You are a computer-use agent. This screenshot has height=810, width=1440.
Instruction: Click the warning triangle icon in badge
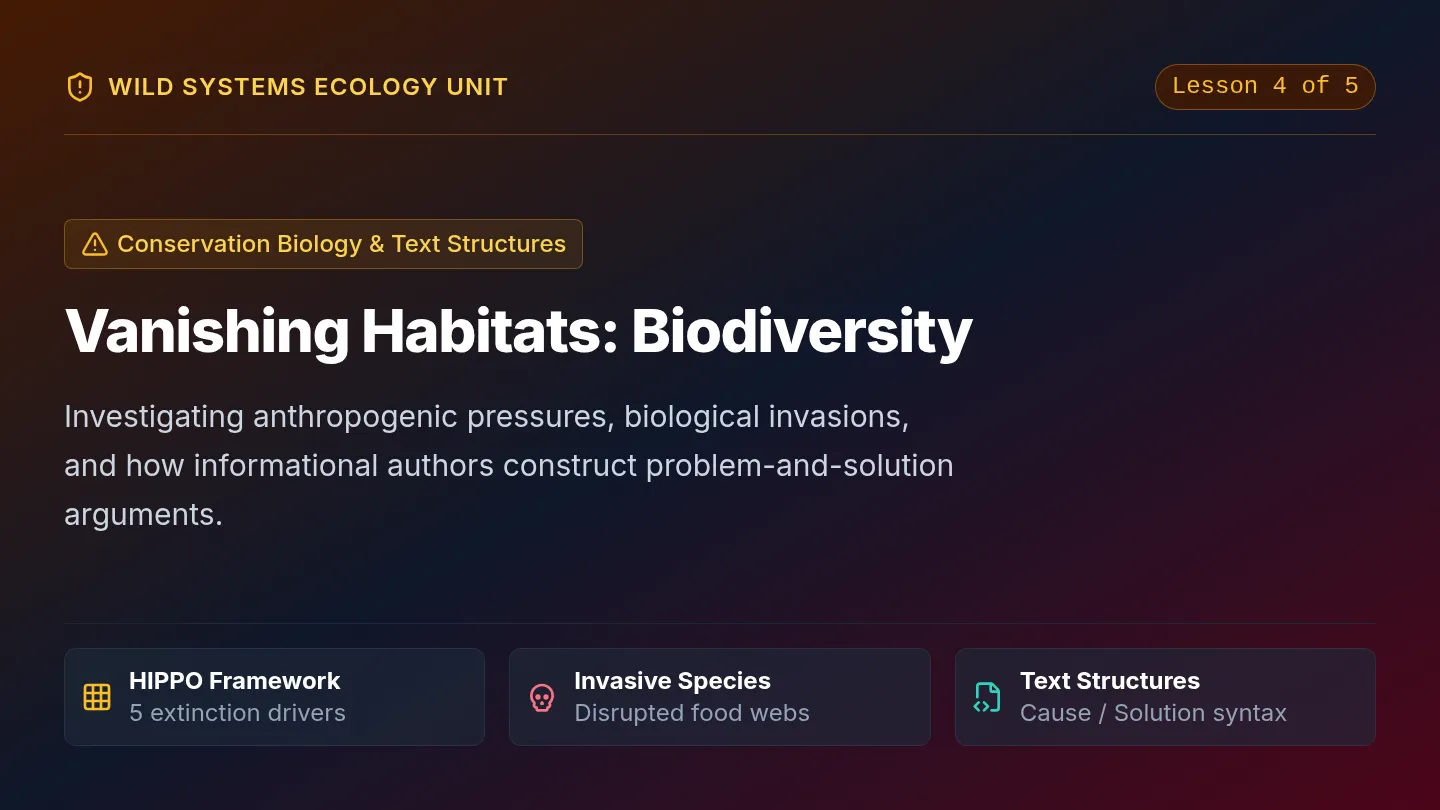coord(95,244)
